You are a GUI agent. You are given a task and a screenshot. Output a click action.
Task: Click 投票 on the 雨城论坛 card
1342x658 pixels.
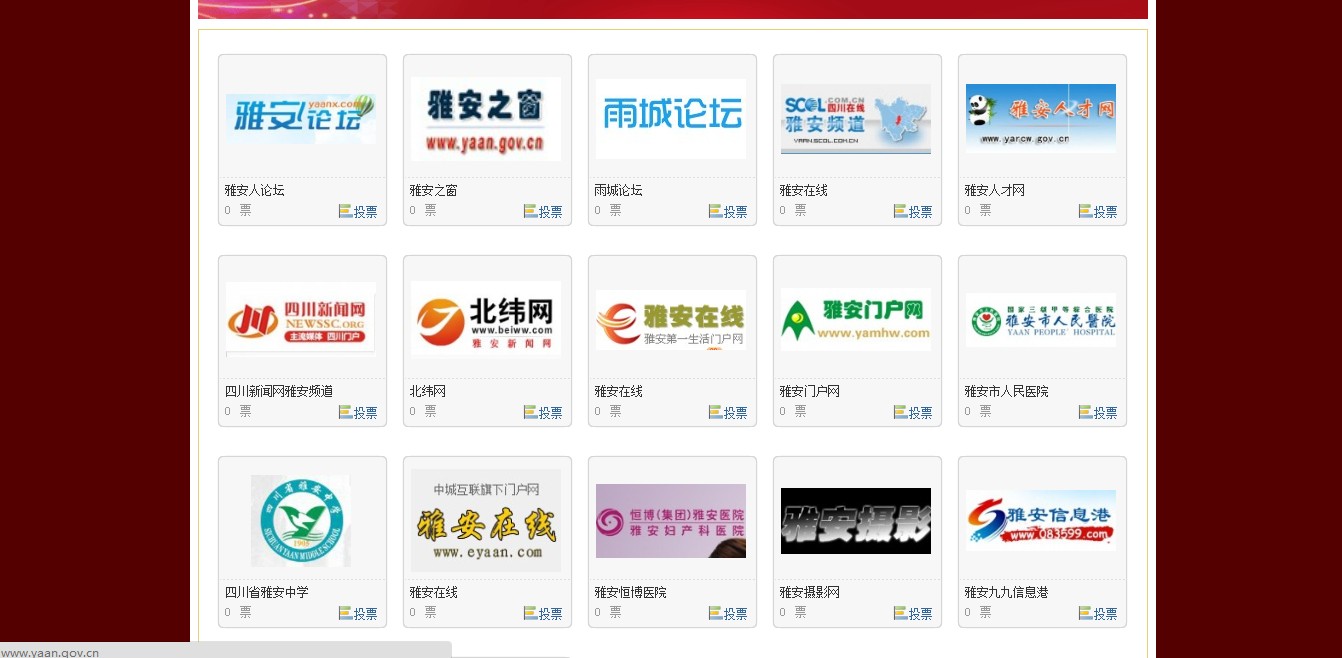point(728,212)
